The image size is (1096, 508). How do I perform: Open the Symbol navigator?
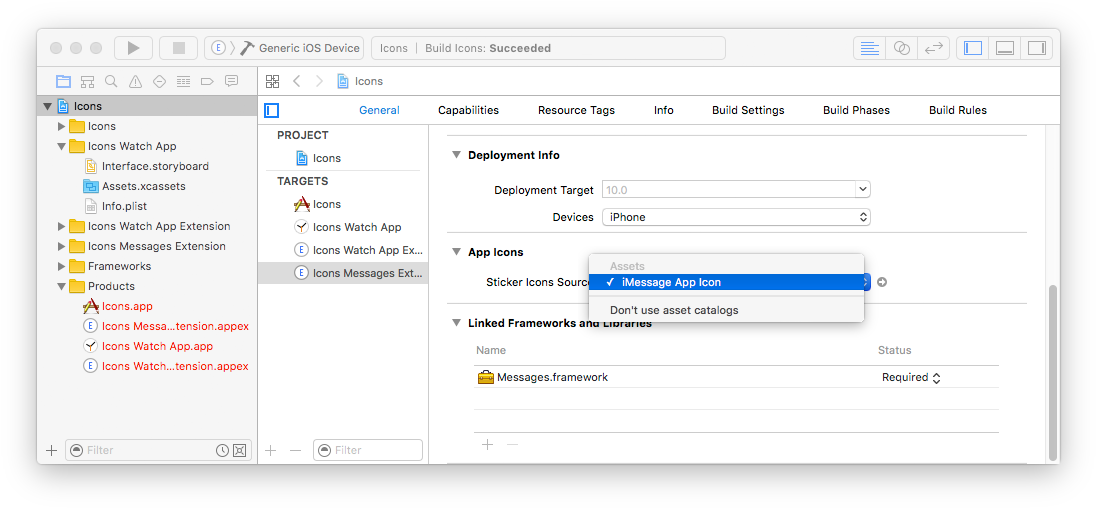[87, 82]
